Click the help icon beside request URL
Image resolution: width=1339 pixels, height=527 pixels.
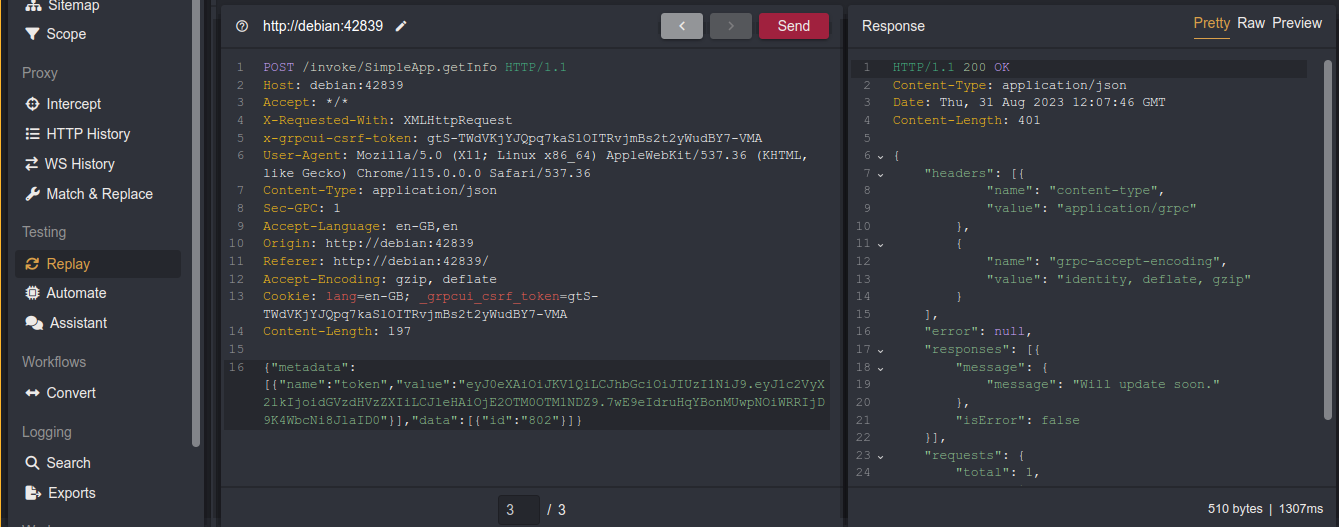pos(241,26)
